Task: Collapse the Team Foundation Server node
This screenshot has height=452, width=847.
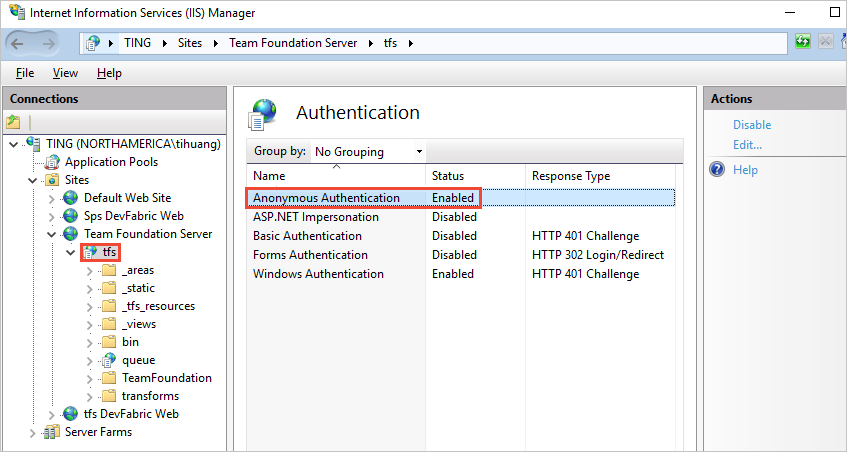Action: (52, 234)
